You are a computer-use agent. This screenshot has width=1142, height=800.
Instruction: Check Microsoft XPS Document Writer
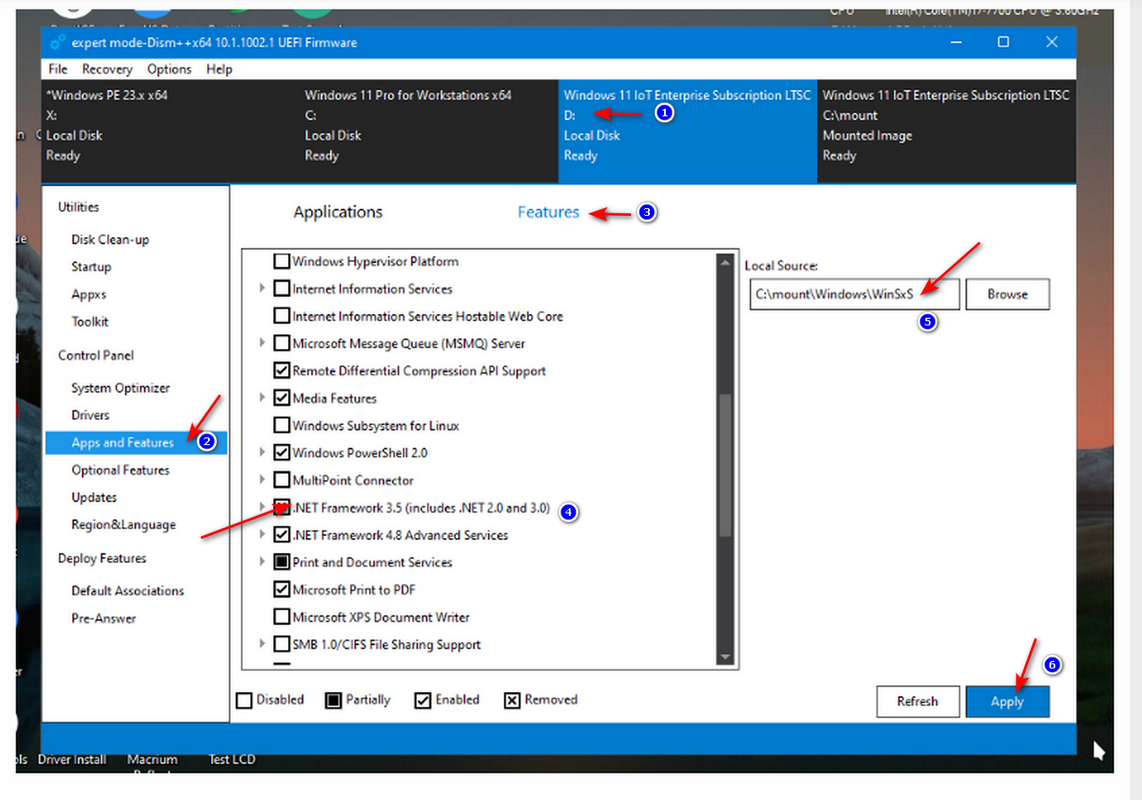(281, 617)
